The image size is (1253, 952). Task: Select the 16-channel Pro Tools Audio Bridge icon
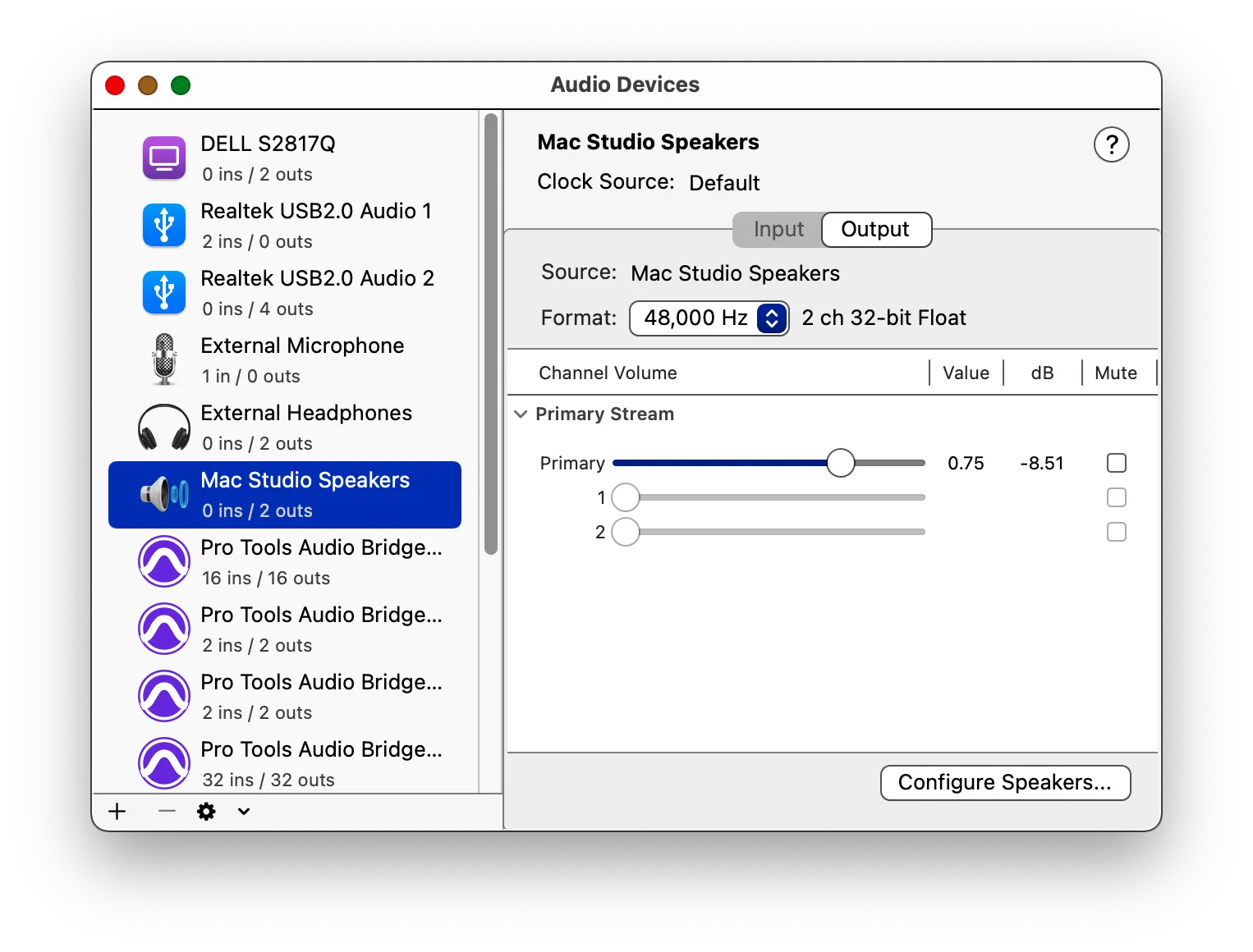click(x=163, y=561)
